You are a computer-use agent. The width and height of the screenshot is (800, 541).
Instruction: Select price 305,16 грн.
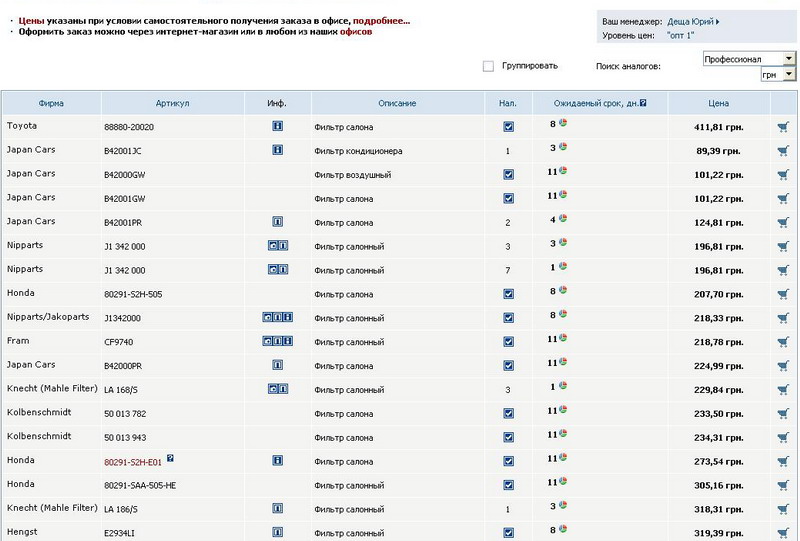tap(718, 485)
